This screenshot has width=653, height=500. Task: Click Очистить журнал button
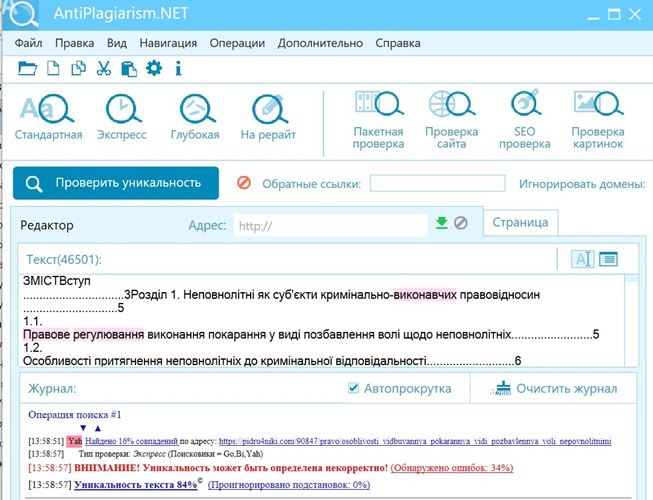[554, 388]
